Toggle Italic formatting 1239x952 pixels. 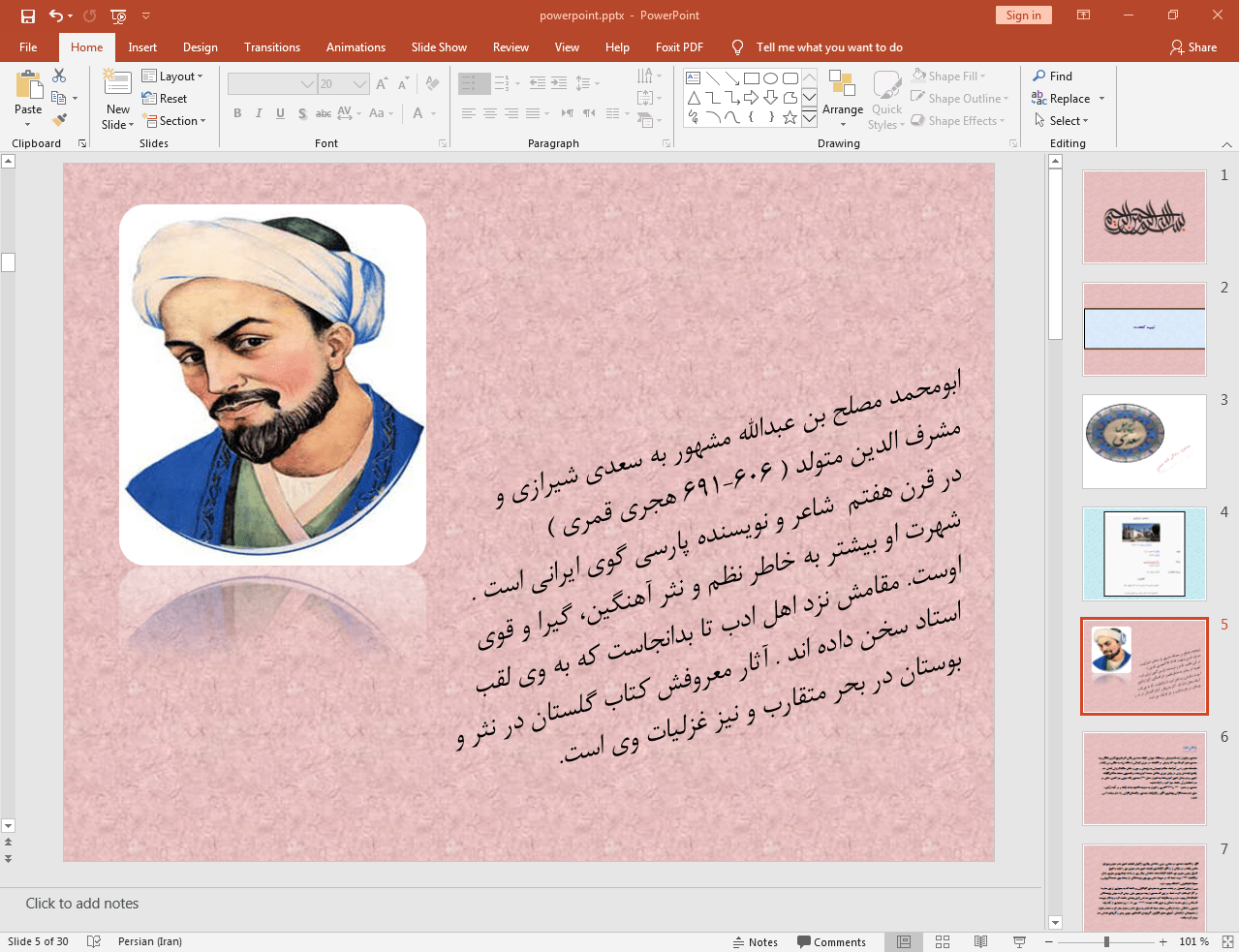pos(259,113)
